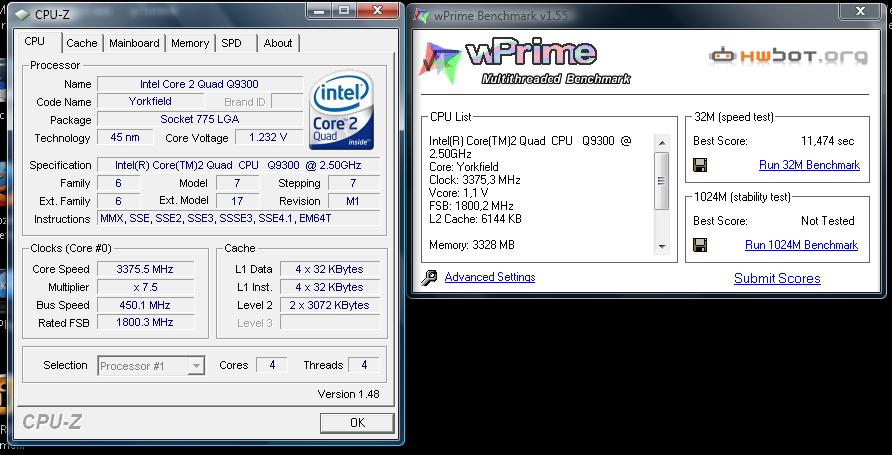Click the Technology value 45 nm

click(x=125, y=137)
